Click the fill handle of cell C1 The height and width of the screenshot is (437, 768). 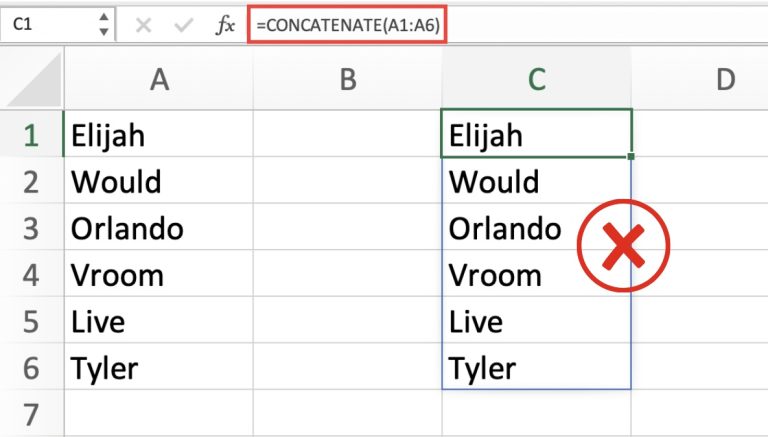click(x=631, y=157)
